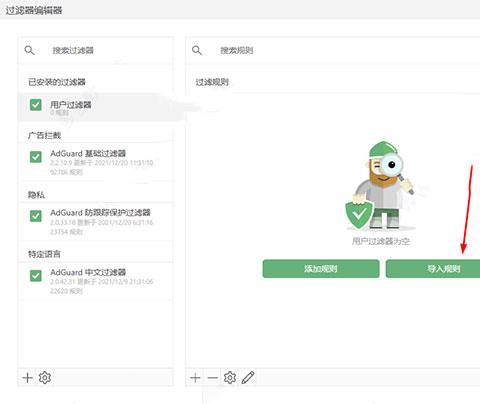480x404 pixels.
Task: Click the 导入规则 button
Action: (x=433, y=269)
